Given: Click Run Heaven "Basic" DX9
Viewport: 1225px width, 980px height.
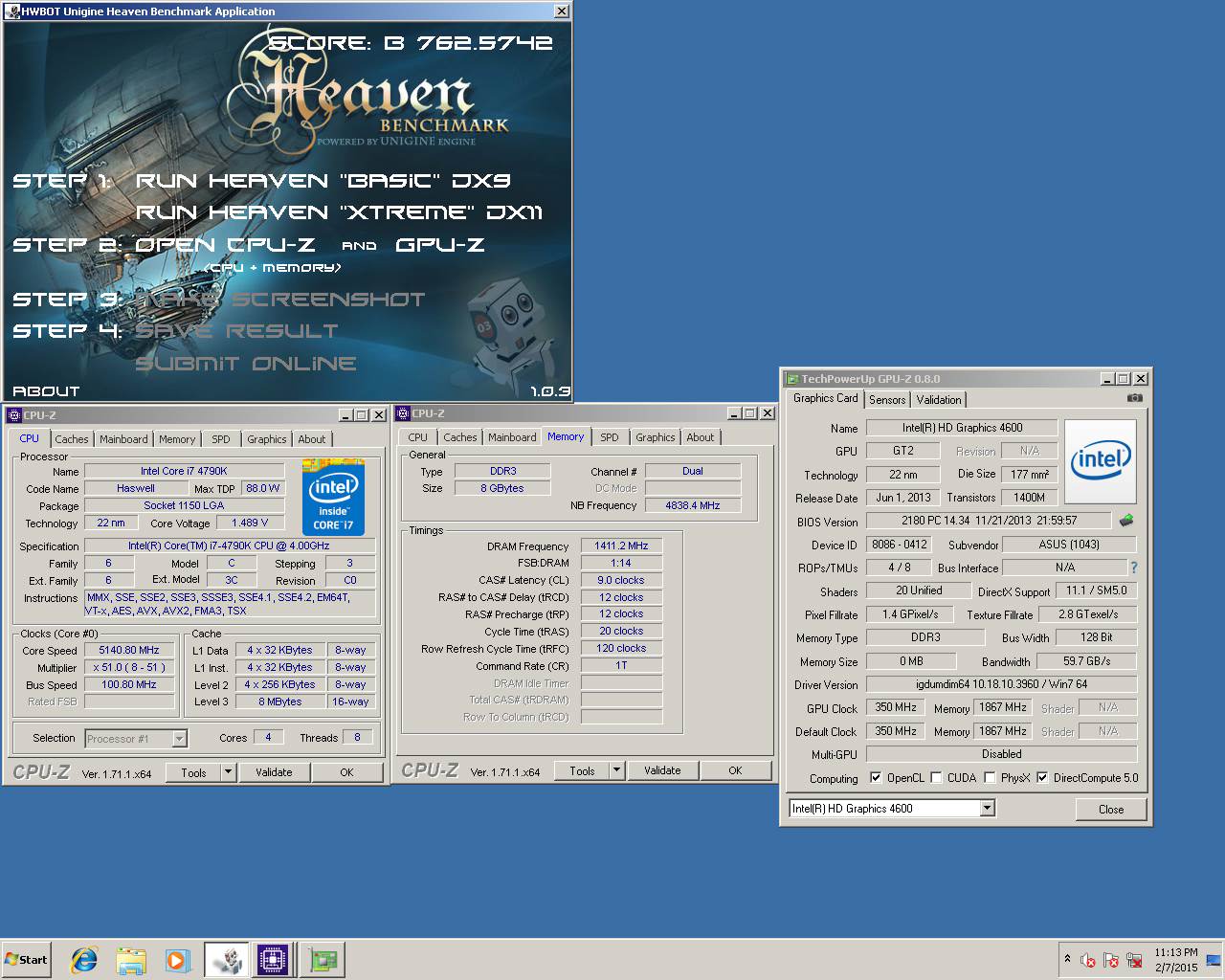Looking at the screenshot, I should pyautogui.click(x=323, y=181).
